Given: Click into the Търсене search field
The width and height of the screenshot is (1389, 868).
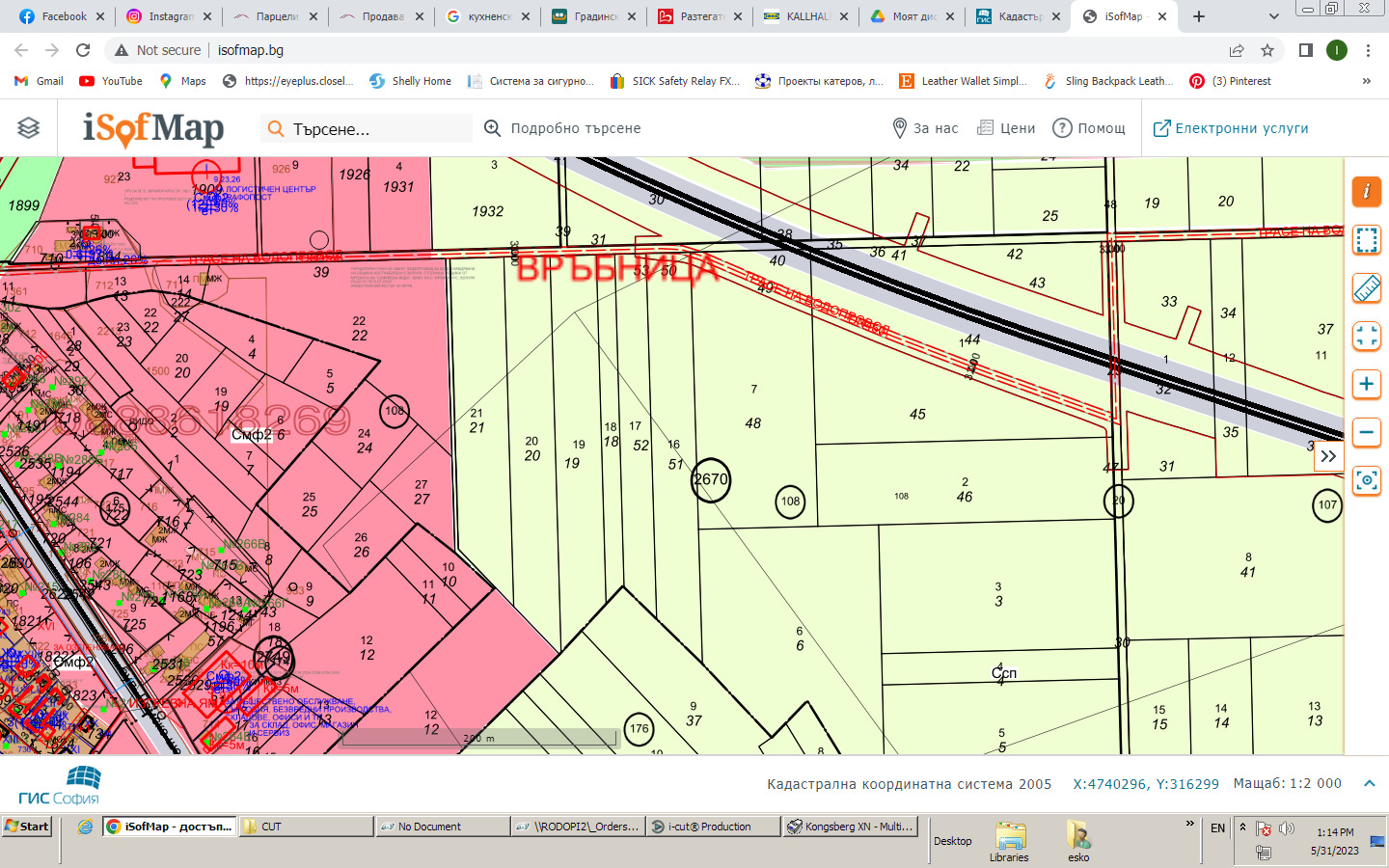Looking at the screenshot, I should (x=376, y=129).
